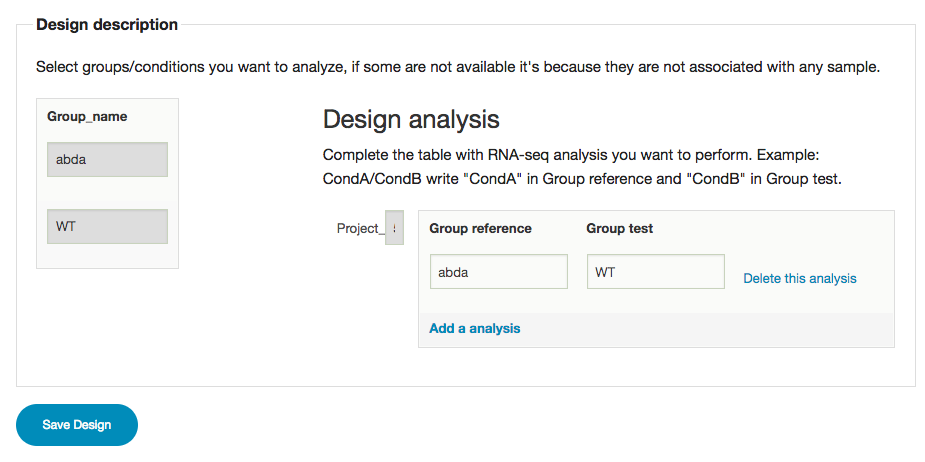
Task: Edit the Group test field containing WT
Action: 655,271
